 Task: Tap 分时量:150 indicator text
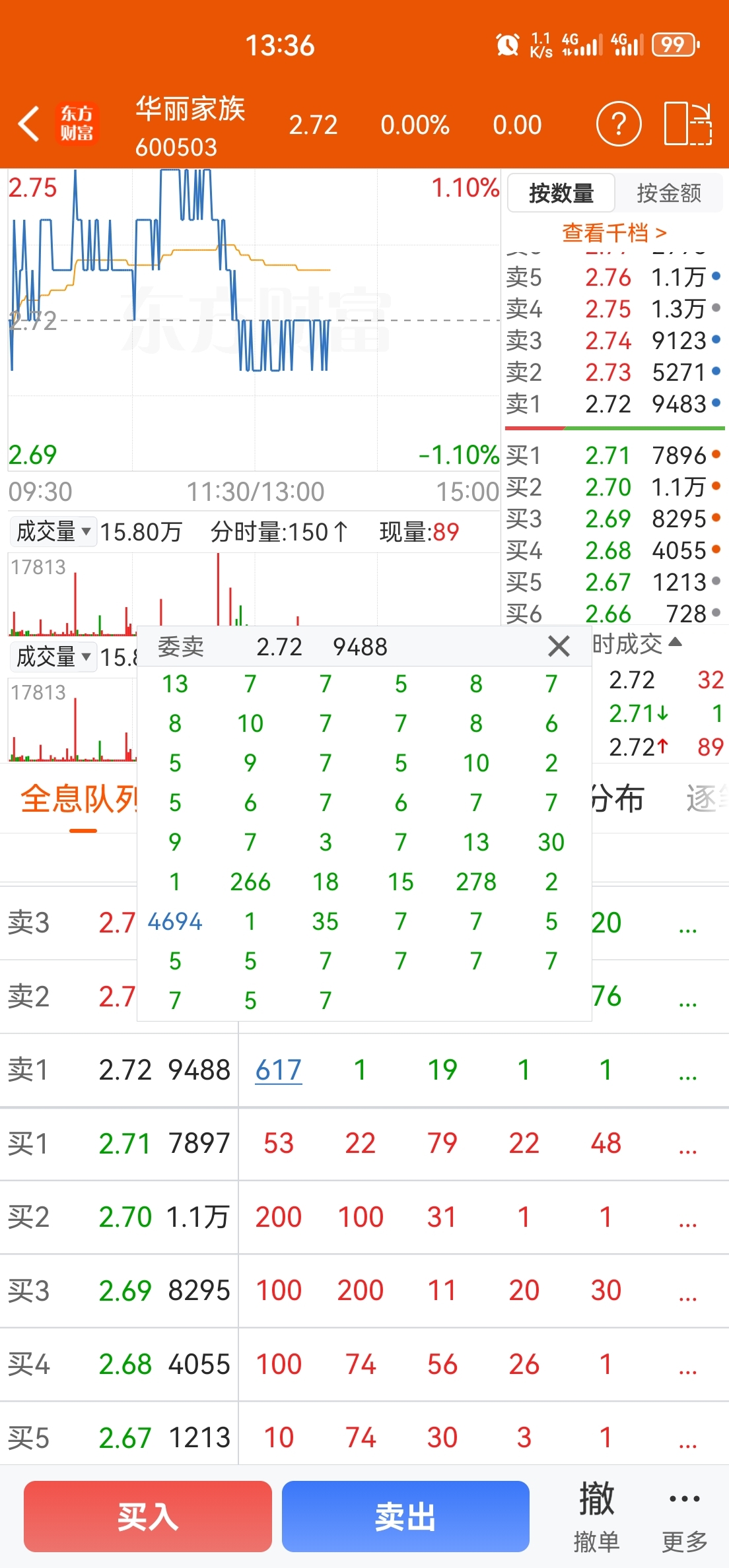click(279, 532)
